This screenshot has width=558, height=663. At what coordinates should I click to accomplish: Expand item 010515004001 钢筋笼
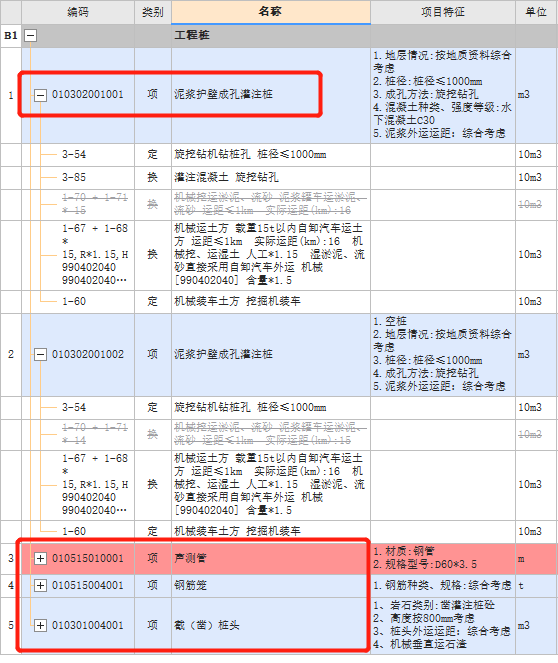click(40, 586)
